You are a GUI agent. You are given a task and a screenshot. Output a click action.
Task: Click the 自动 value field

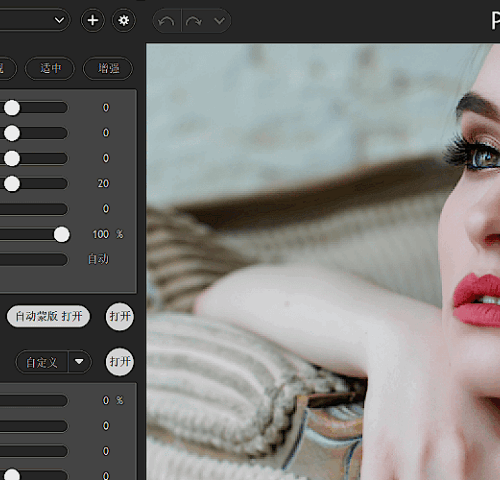pyautogui.click(x=98, y=259)
